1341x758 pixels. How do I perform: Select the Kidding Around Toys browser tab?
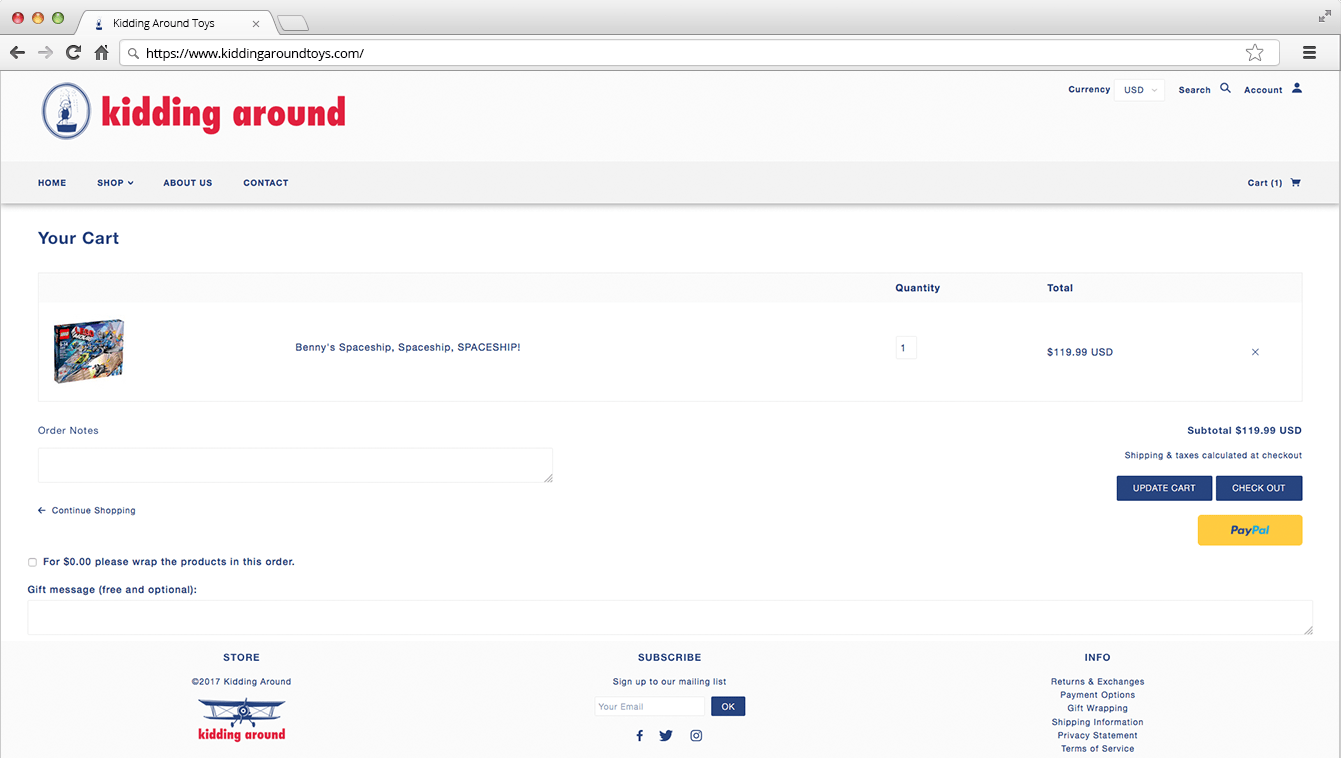pyautogui.click(x=175, y=23)
